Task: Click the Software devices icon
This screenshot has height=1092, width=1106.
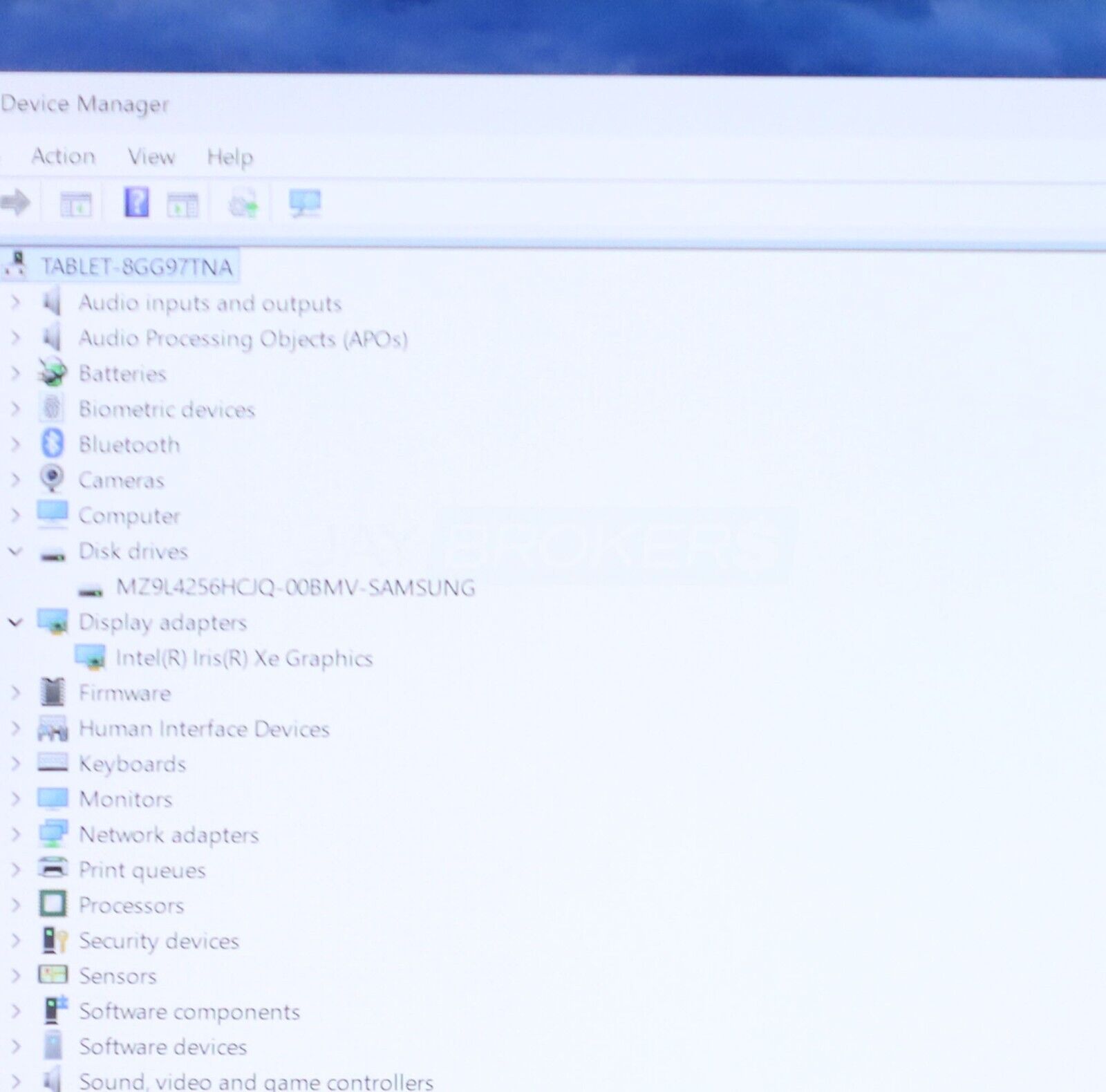Action: point(53,1046)
